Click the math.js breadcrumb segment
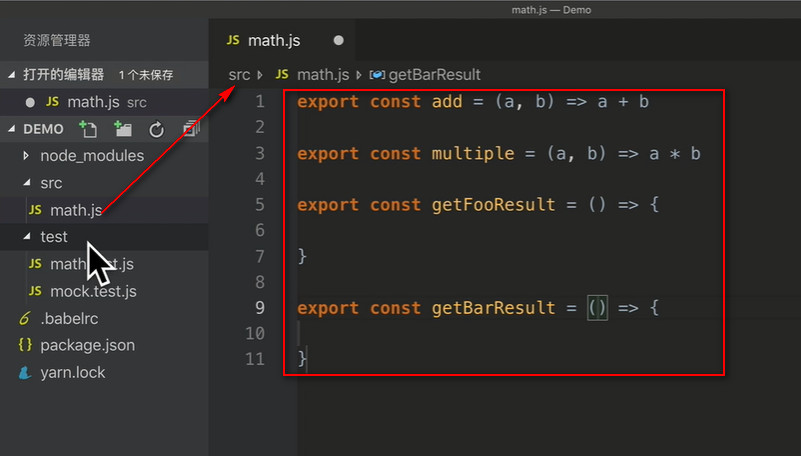This screenshot has height=456, width=801. 323,75
